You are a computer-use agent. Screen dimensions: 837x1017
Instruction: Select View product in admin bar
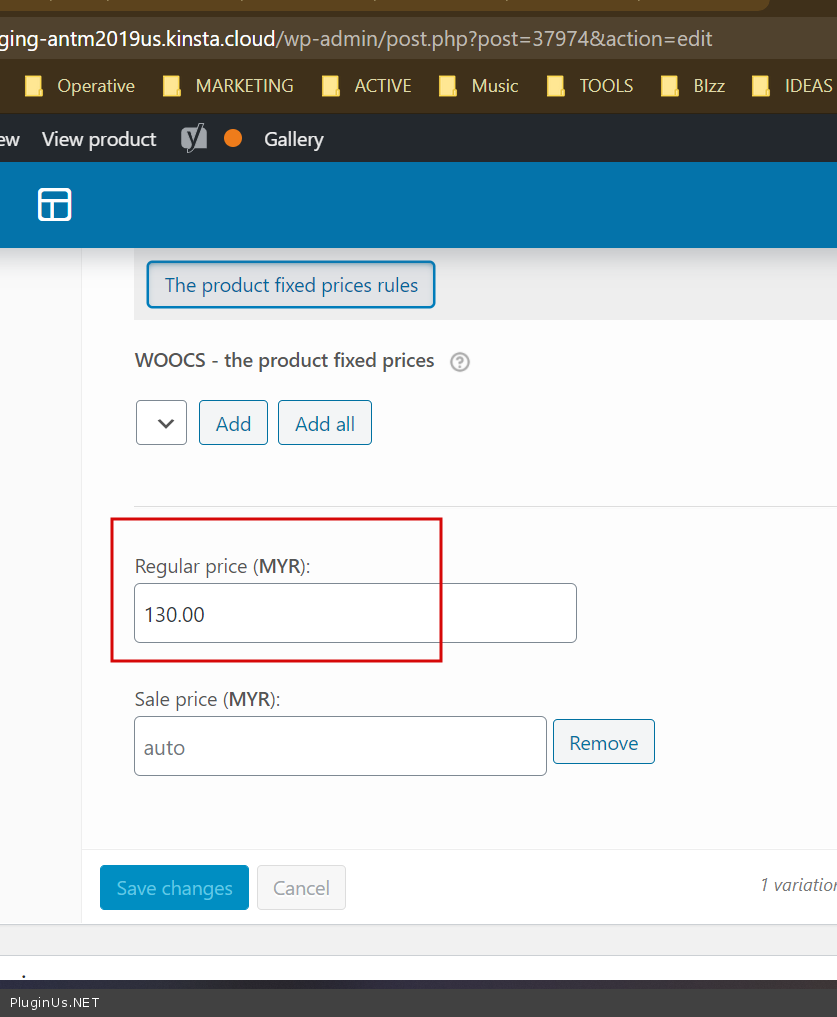point(99,139)
